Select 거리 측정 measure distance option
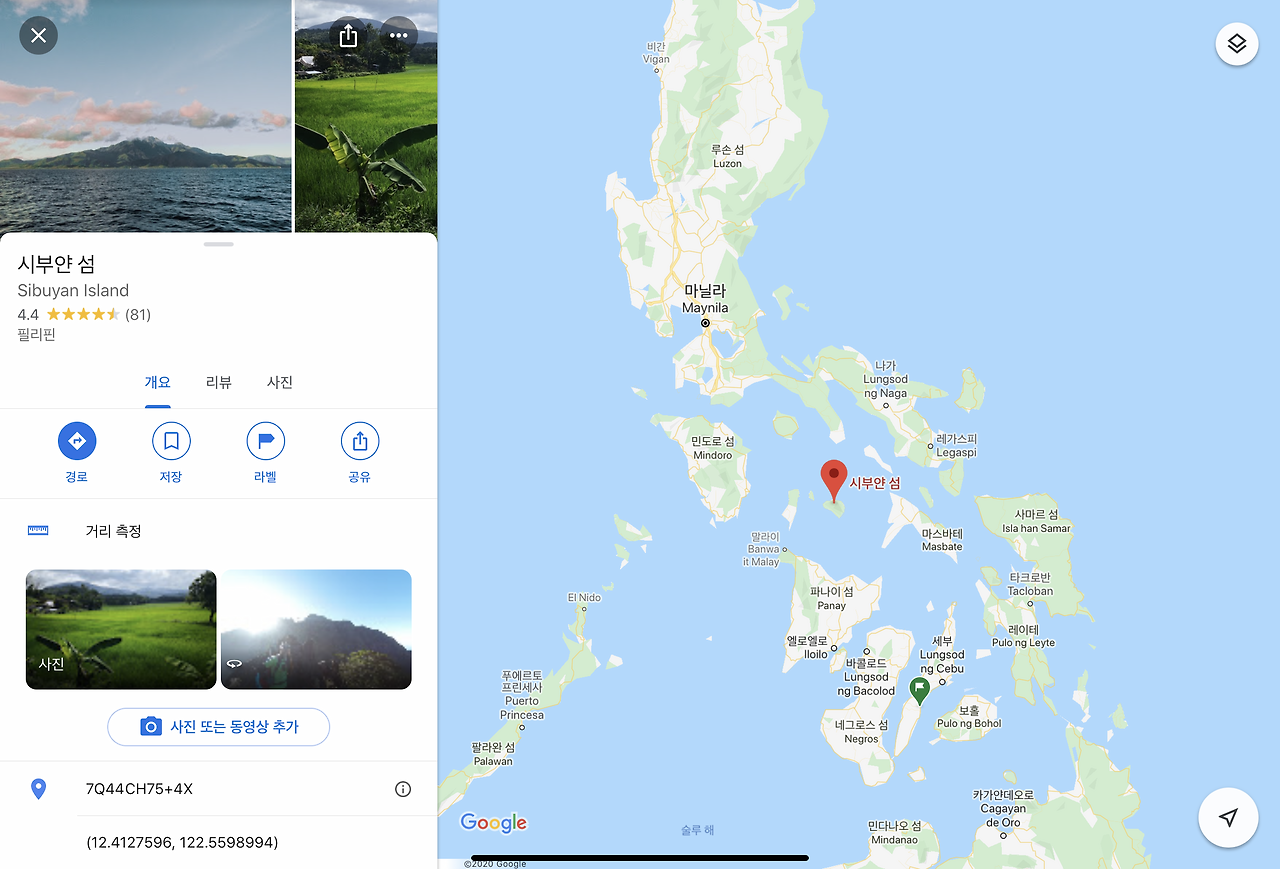This screenshot has height=869, width=1280. pyautogui.click(x=218, y=531)
